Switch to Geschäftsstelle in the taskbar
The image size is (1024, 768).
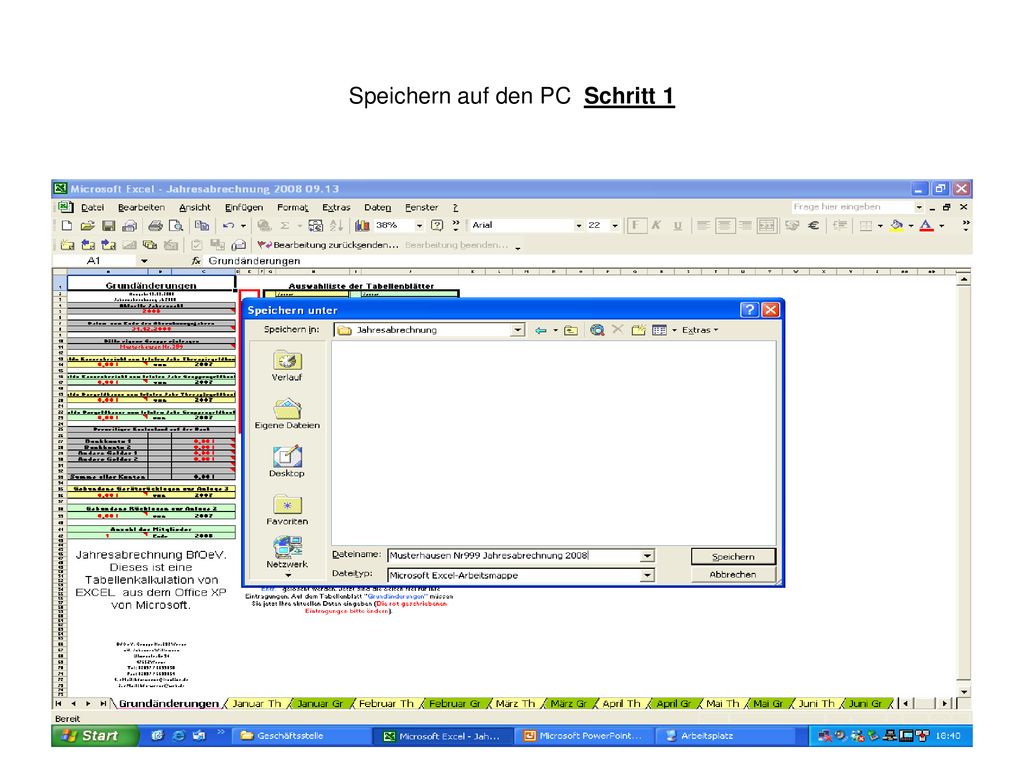299,736
